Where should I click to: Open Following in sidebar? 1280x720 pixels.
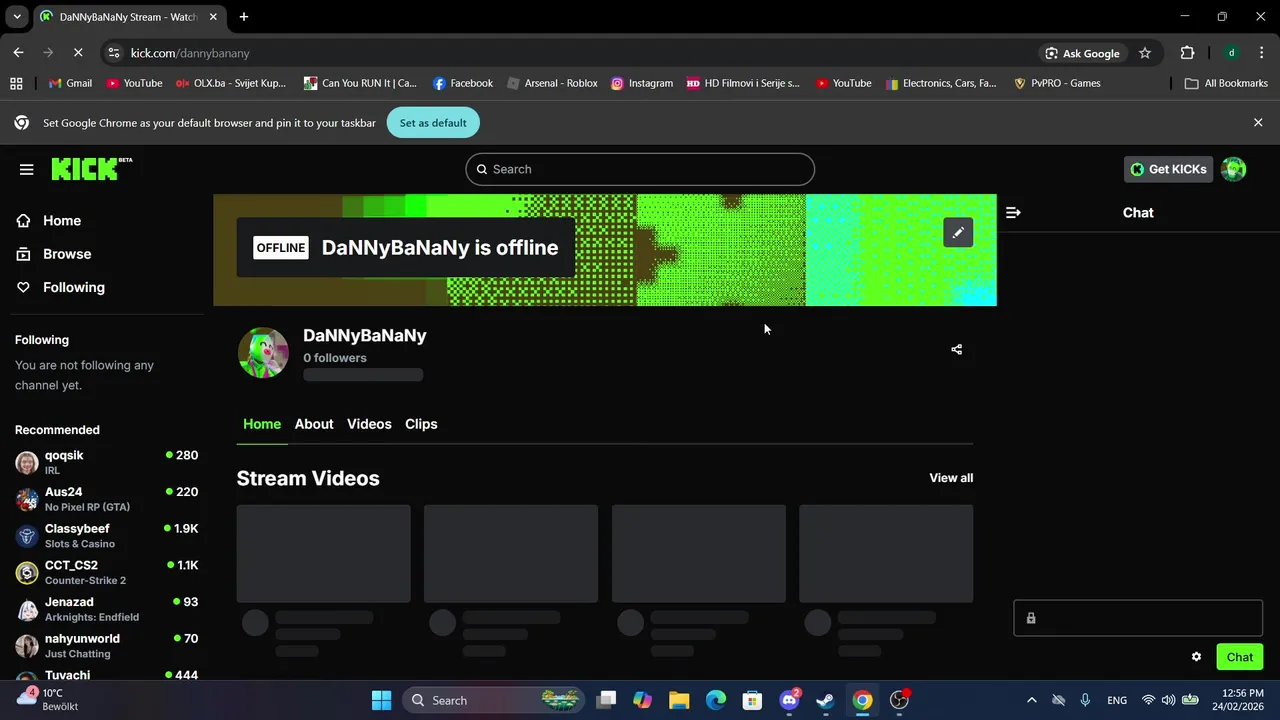(106, 287)
